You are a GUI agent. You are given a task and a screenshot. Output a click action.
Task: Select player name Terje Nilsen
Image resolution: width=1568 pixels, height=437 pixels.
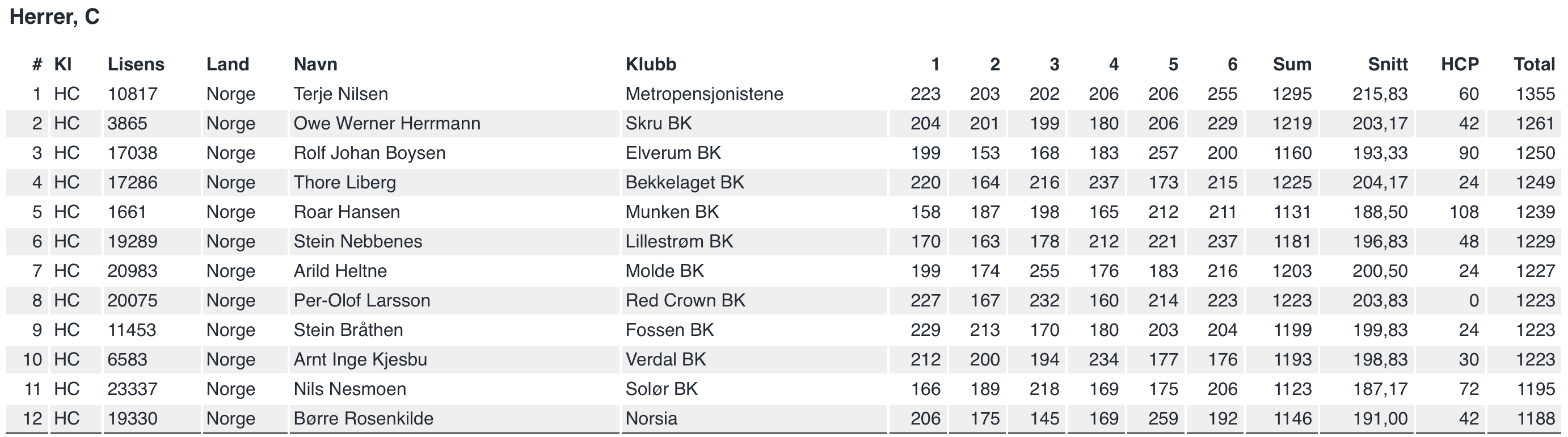[x=341, y=94]
